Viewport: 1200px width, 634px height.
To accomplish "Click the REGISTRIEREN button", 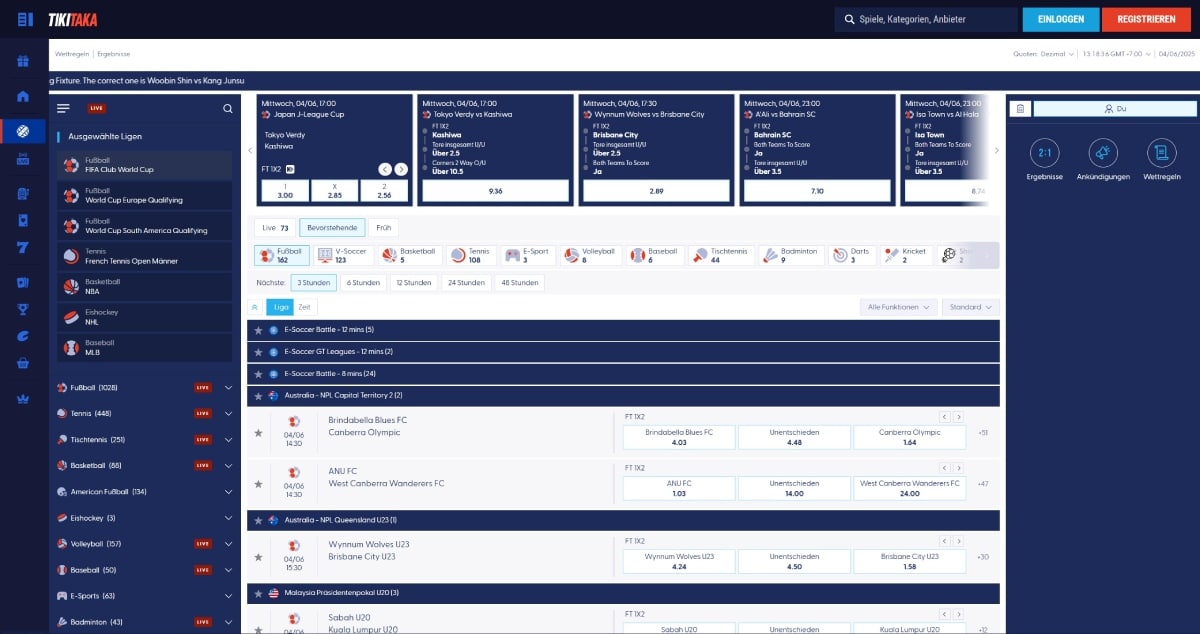I will [1146, 19].
